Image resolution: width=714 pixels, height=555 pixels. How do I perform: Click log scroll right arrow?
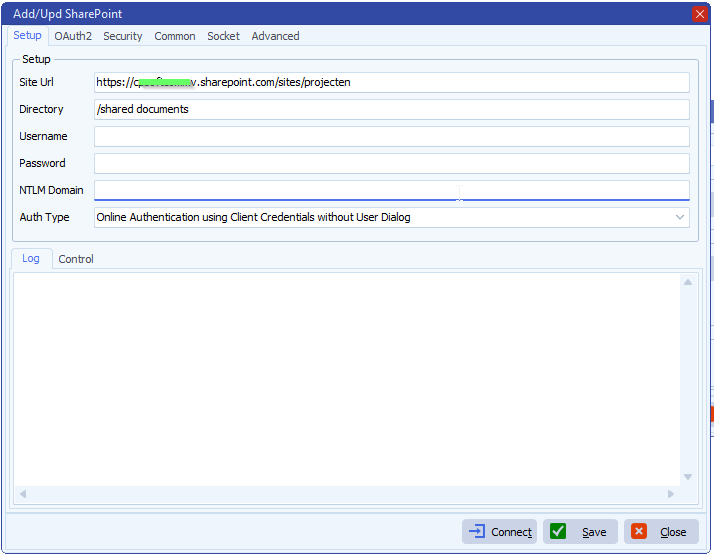[671, 494]
